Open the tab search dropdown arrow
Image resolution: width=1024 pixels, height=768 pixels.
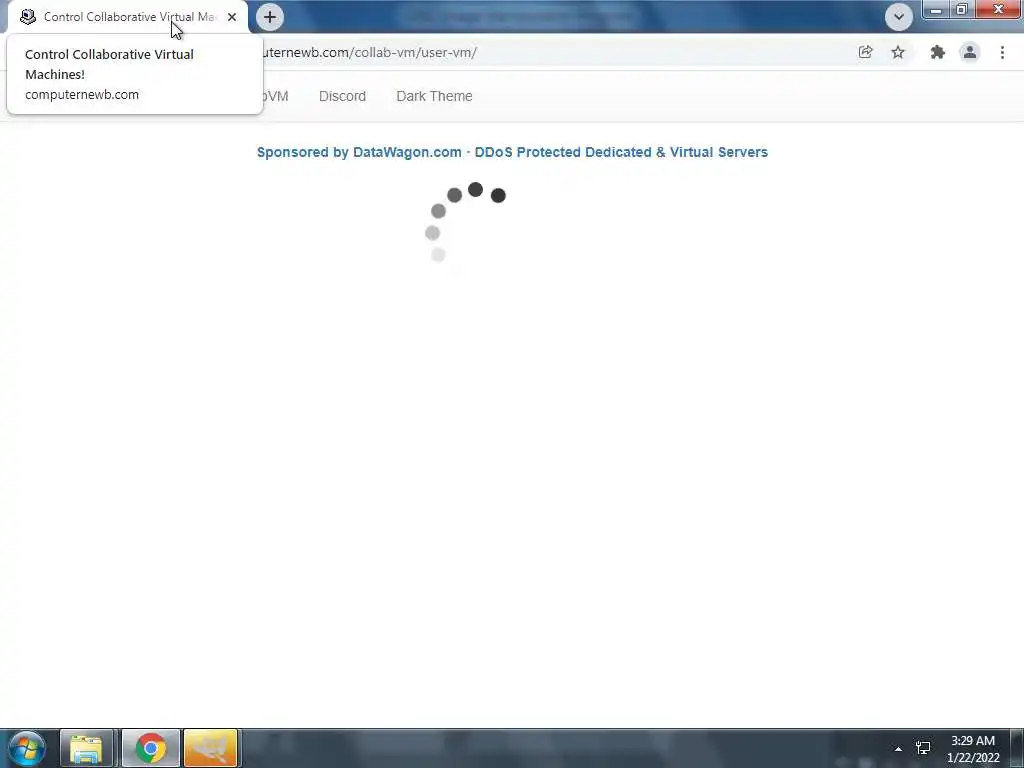click(899, 17)
